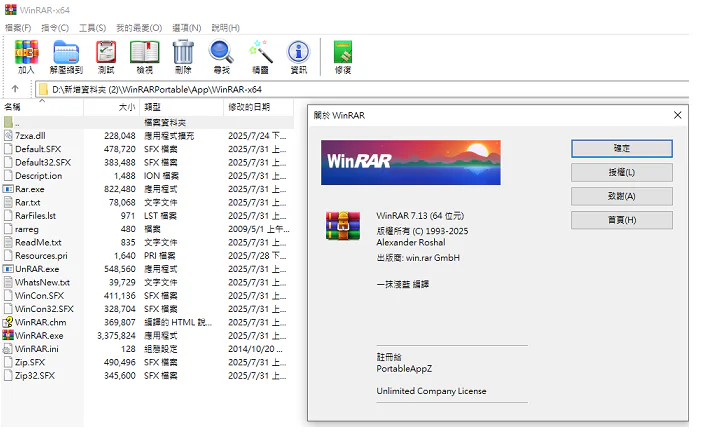Open the Options (選項(N)) menu
The image size is (727, 448).
pyautogui.click(x=186, y=28)
